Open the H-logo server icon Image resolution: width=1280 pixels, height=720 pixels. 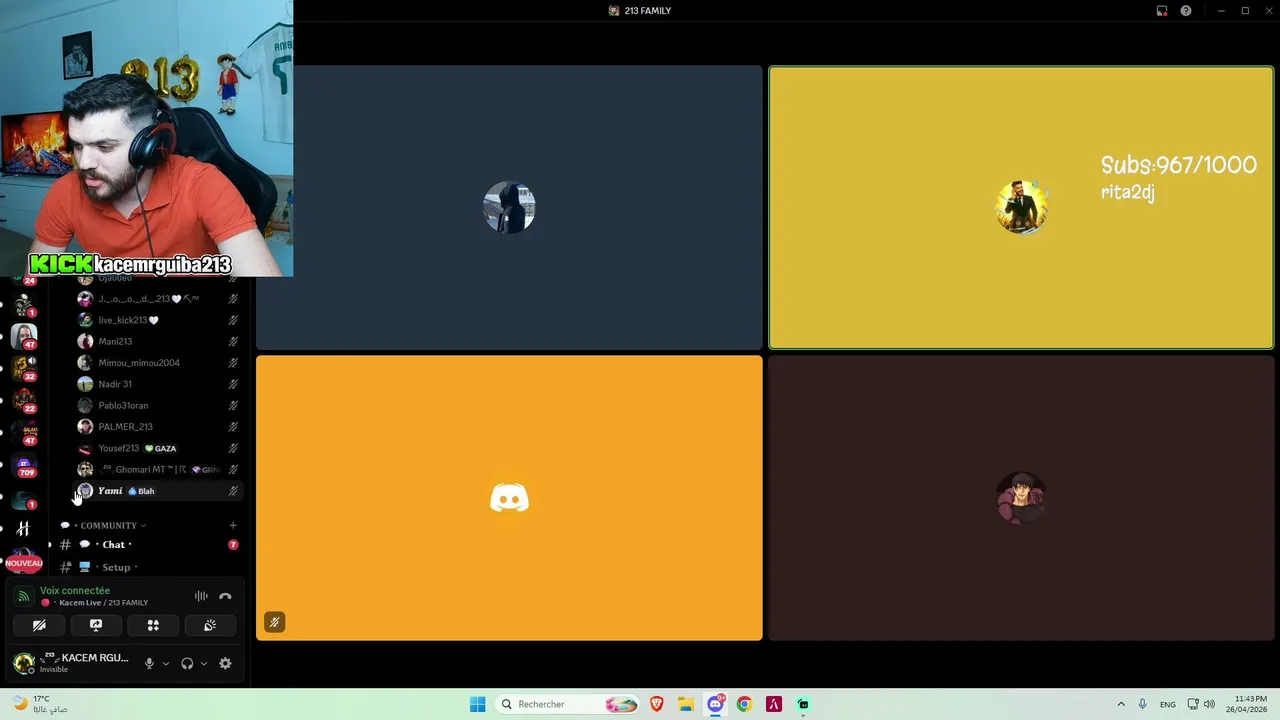click(24, 528)
